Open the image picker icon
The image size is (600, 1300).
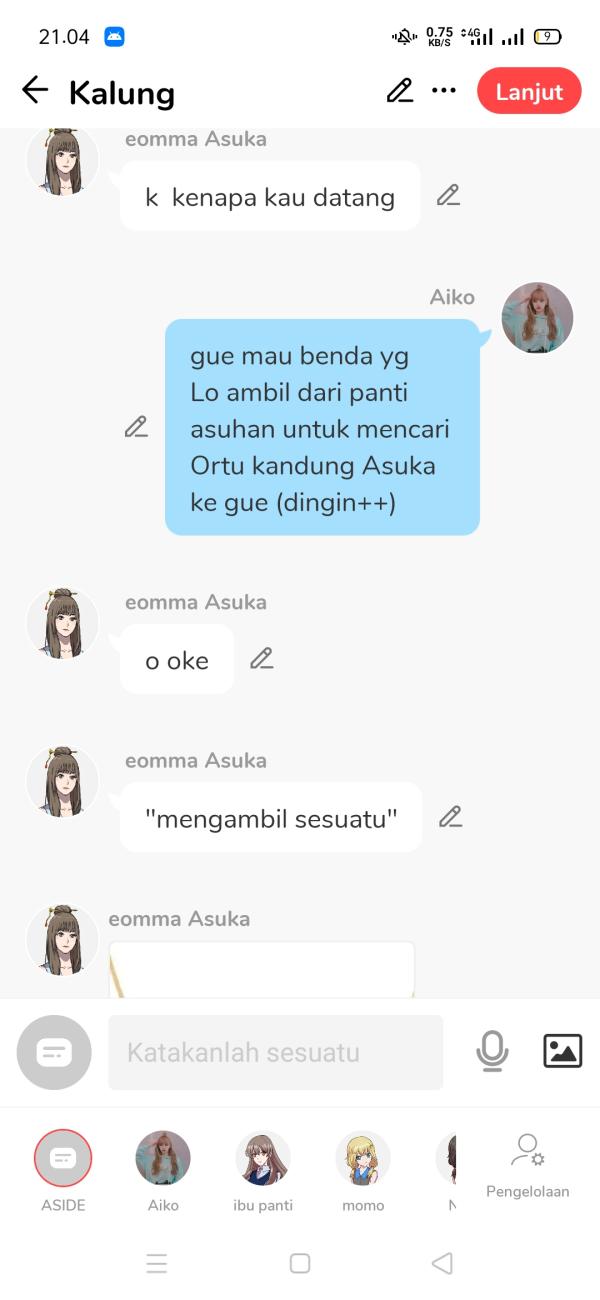[x=562, y=1051]
